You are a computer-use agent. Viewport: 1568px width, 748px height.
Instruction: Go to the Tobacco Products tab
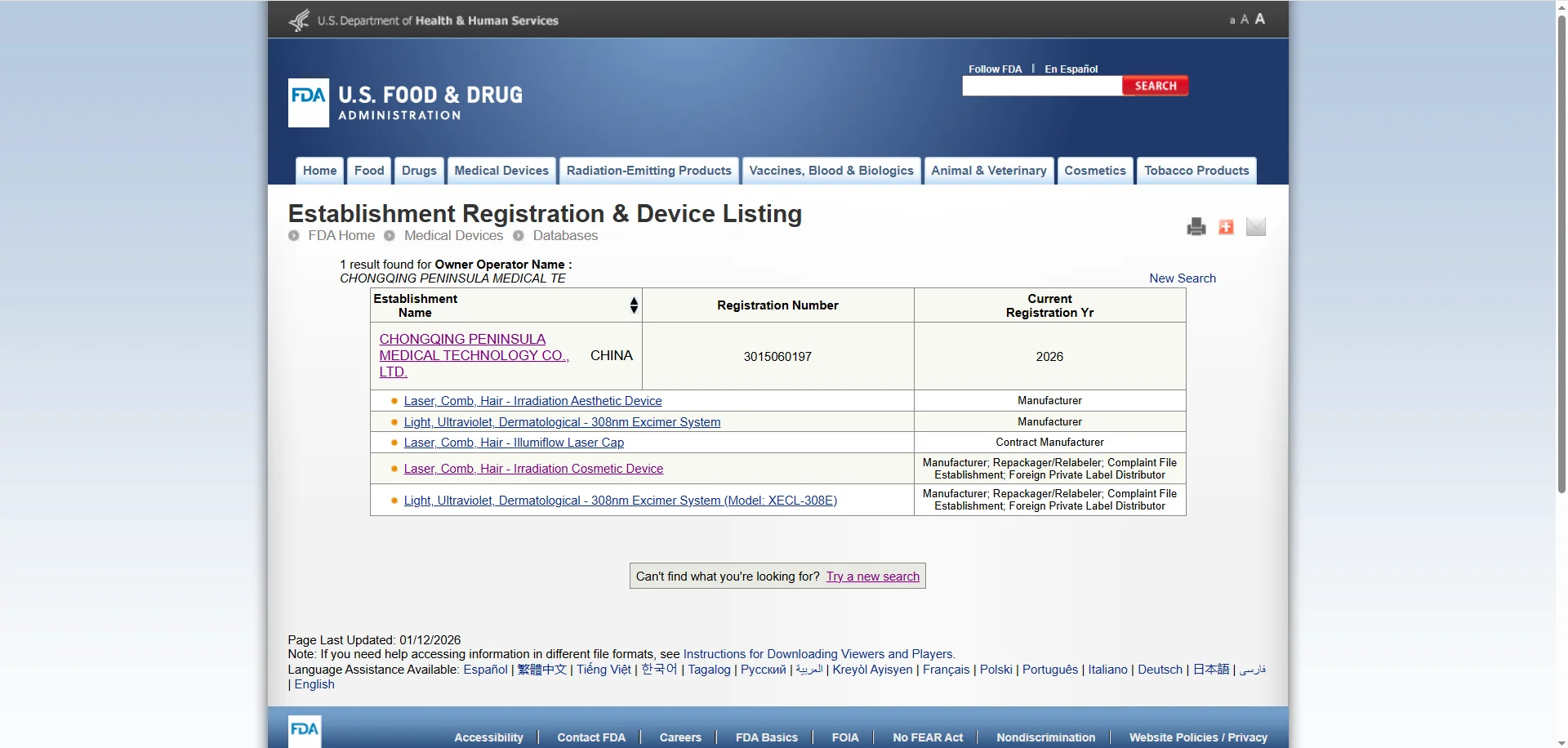click(x=1196, y=171)
